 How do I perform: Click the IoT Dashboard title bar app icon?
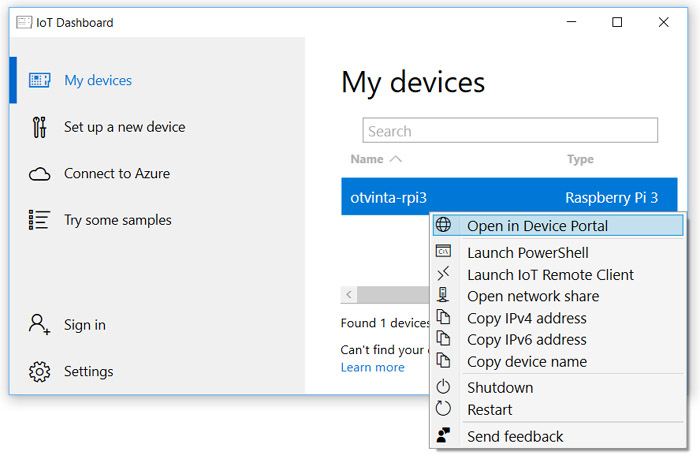(24, 22)
